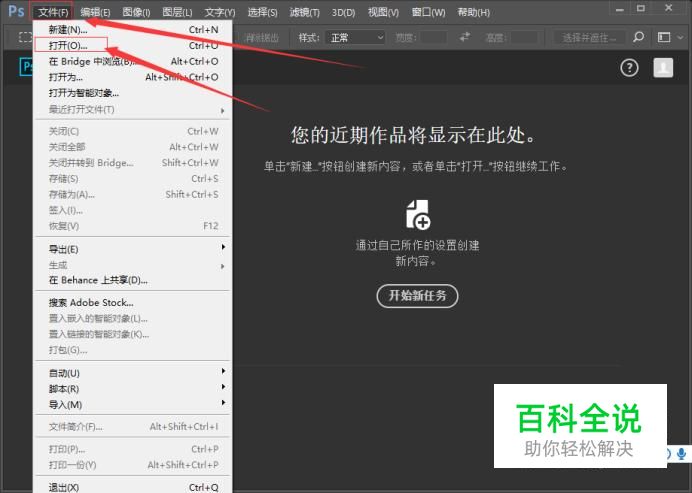The width and height of the screenshot is (692, 493).
Task: Select 在 Bridge 中浏览(B) entry
Action: click(133, 61)
